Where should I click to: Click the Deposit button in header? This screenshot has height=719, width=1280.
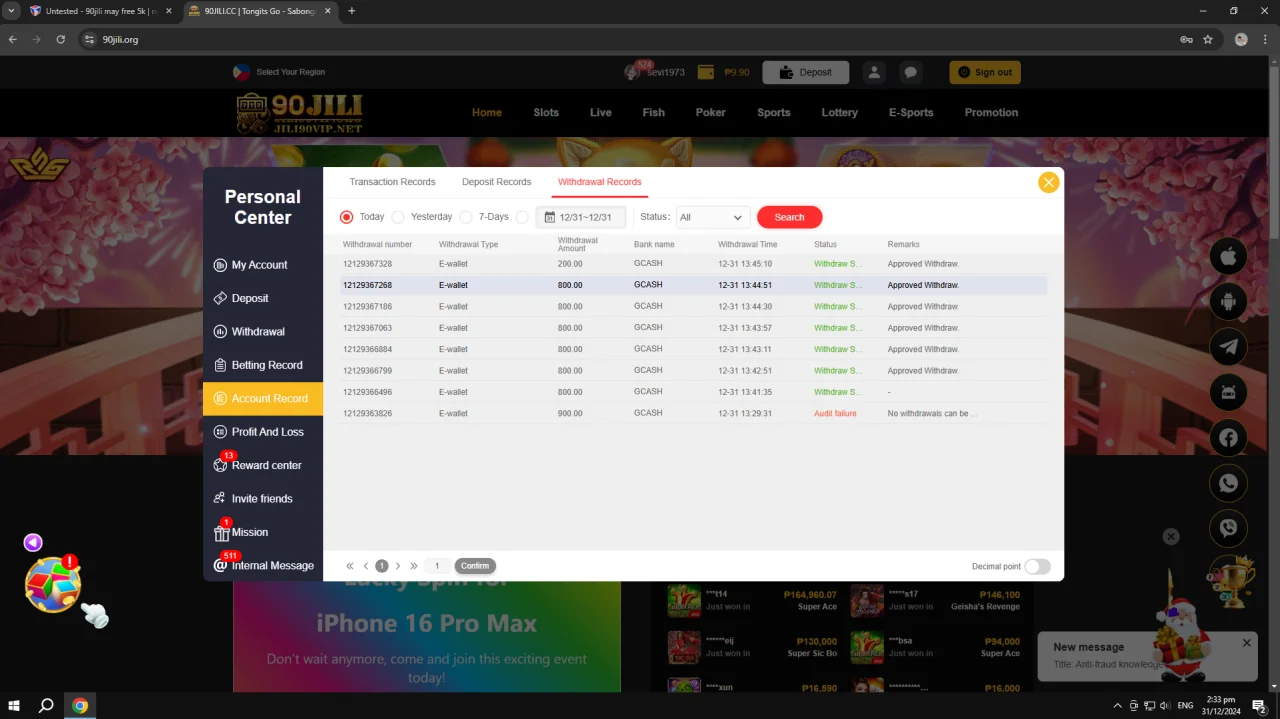point(805,72)
